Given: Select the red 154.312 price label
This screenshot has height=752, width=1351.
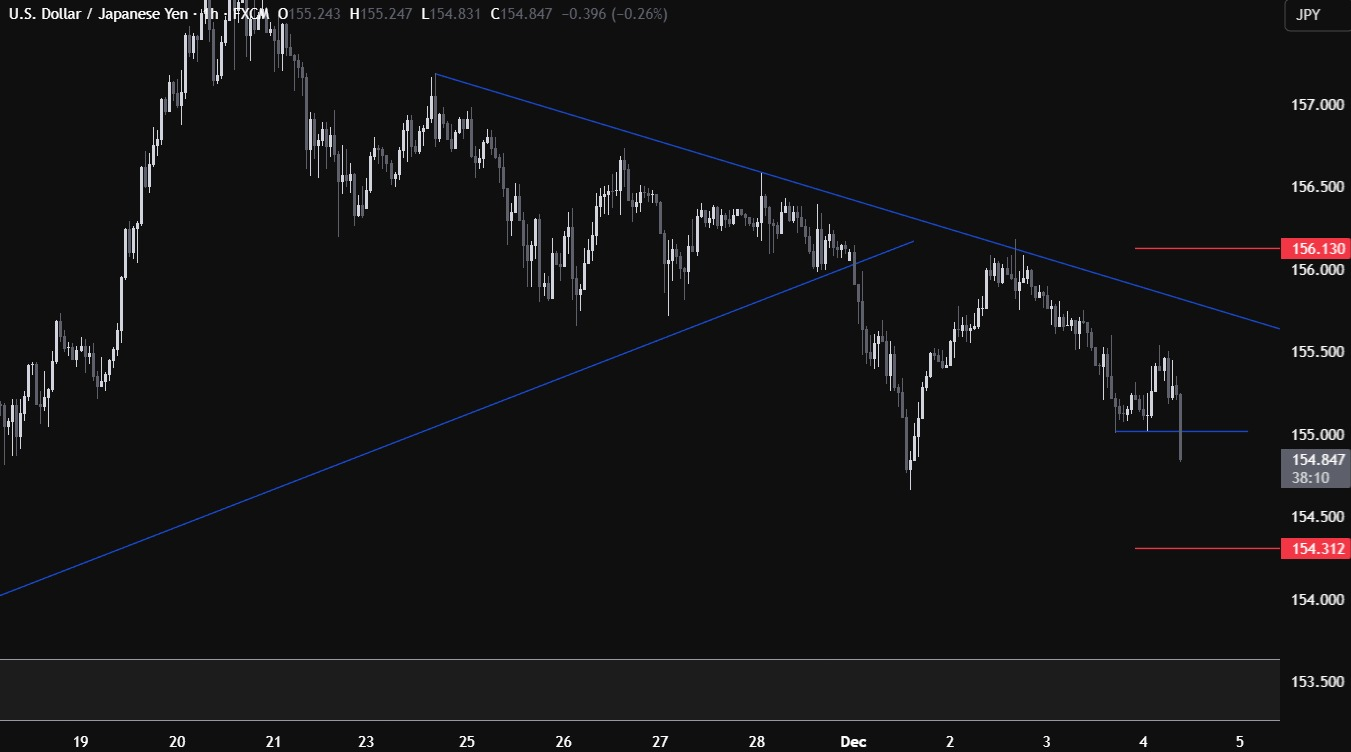Looking at the screenshot, I should 1314,548.
